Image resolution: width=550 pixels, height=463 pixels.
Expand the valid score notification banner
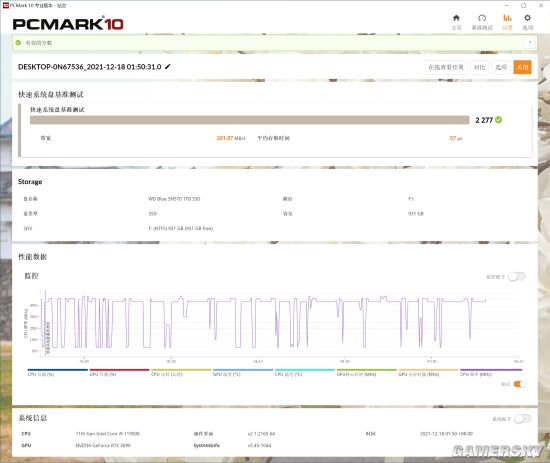pyautogui.click(x=530, y=43)
